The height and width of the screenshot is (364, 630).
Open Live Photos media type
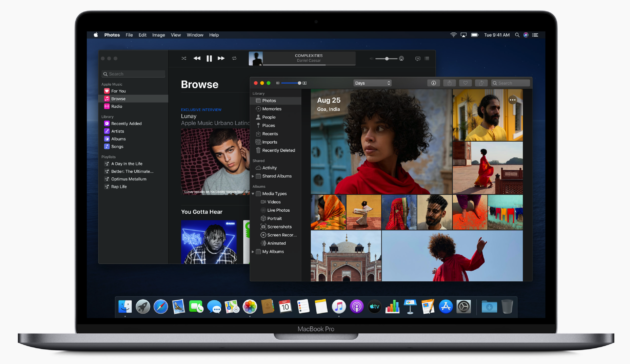click(276, 211)
